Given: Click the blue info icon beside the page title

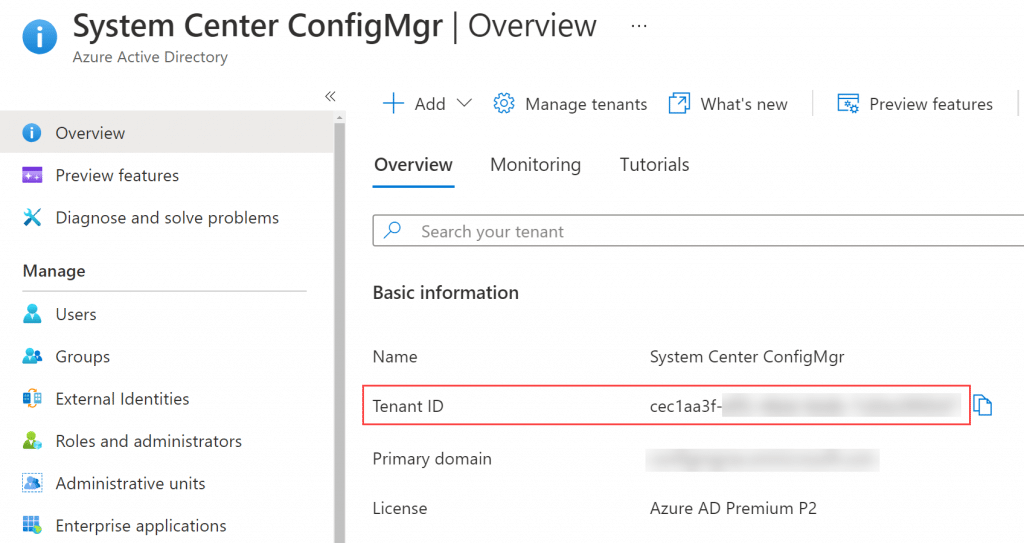Looking at the screenshot, I should (x=40, y=37).
